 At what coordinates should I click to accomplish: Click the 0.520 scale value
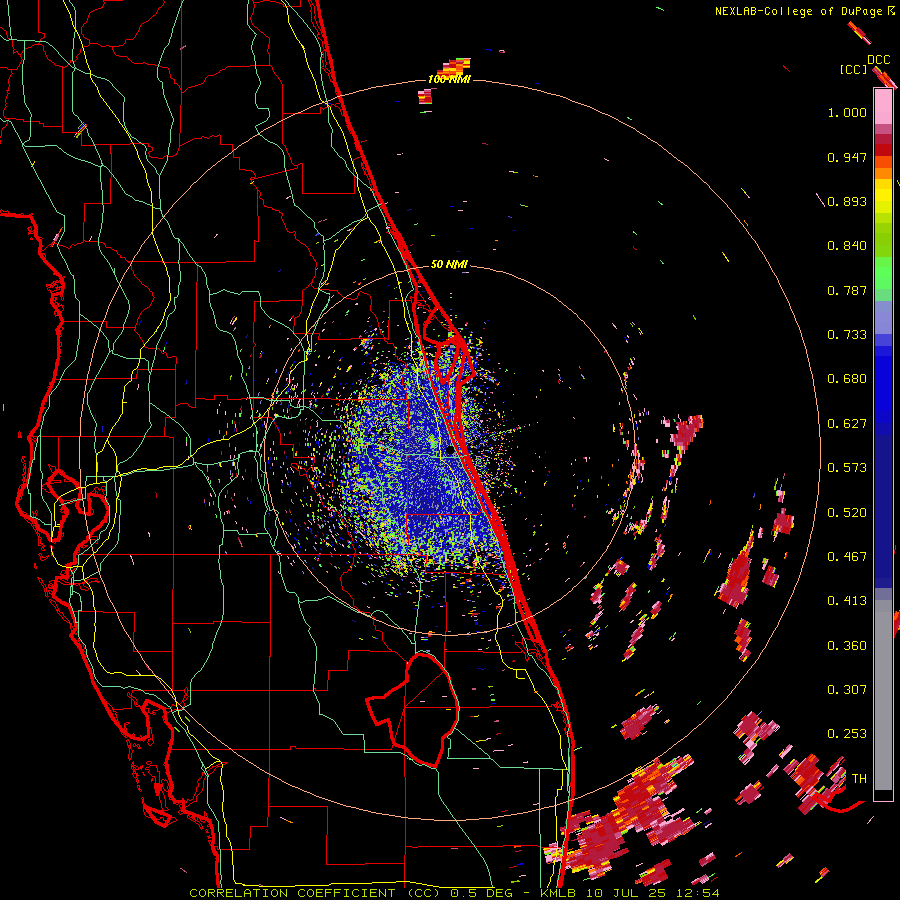847,513
